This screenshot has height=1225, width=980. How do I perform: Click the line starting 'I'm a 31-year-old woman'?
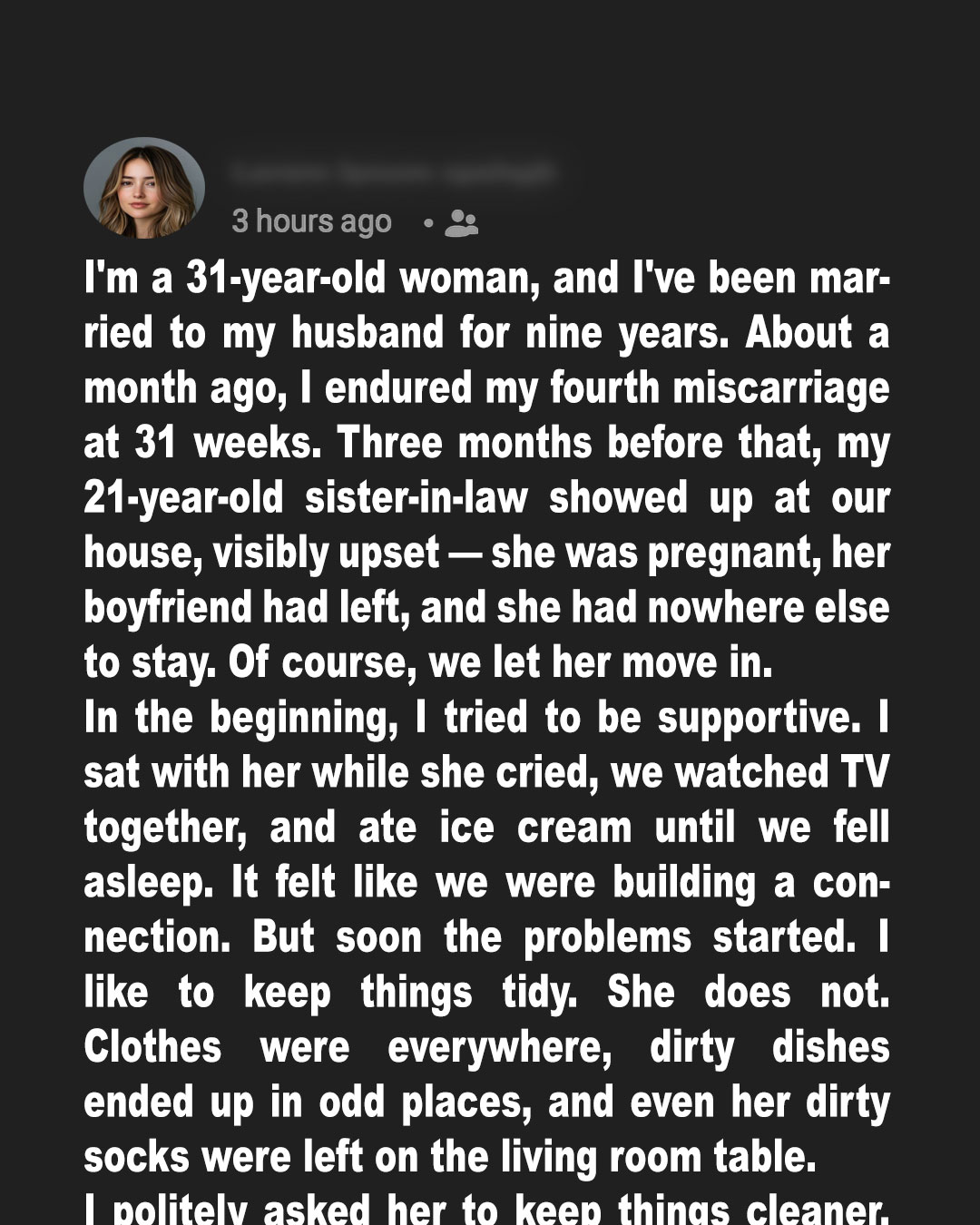(486, 279)
